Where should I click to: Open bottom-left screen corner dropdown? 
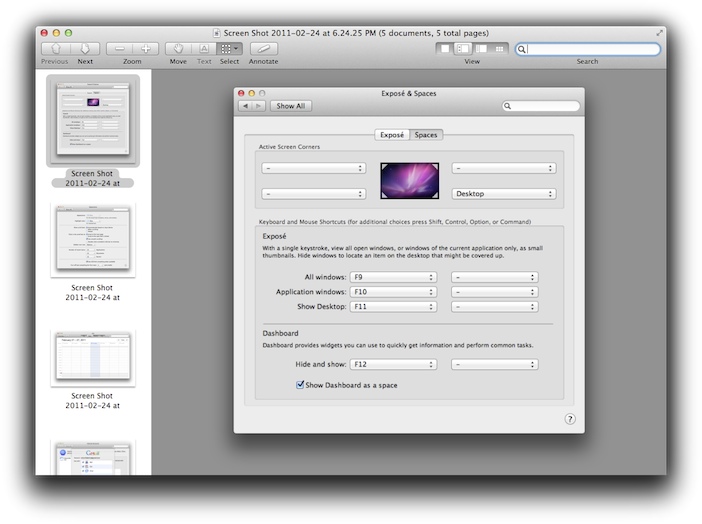pyautogui.click(x=314, y=194)
